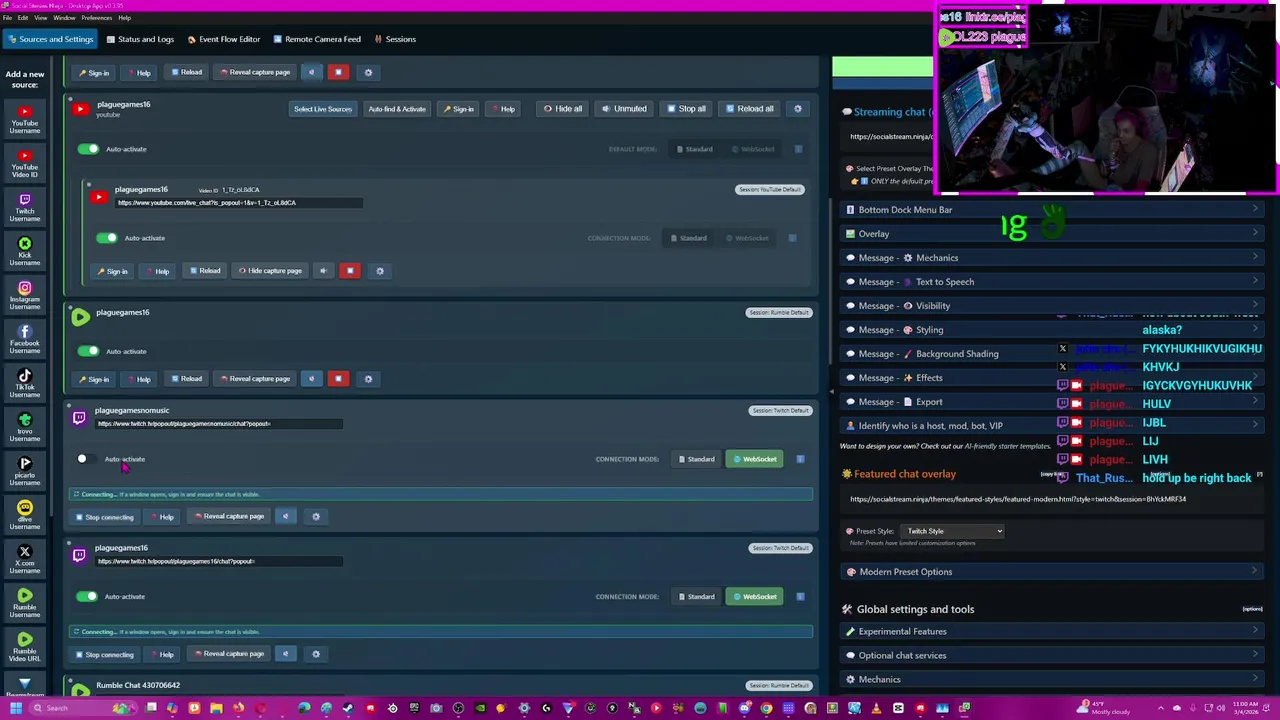1280x720 pixels.
Task: Click Reload all button
Action: [x=750, y=109]
